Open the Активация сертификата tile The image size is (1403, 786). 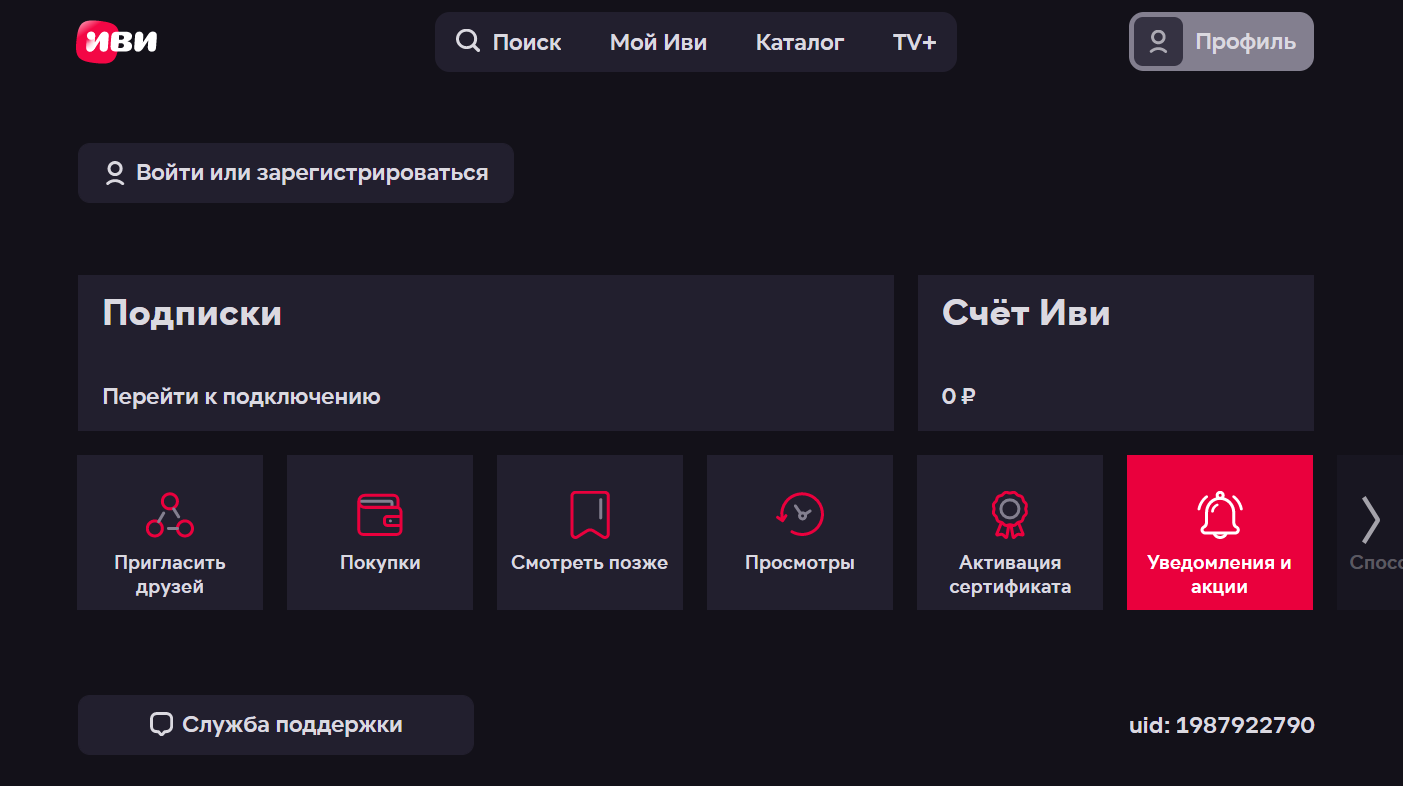[1010, 532]
